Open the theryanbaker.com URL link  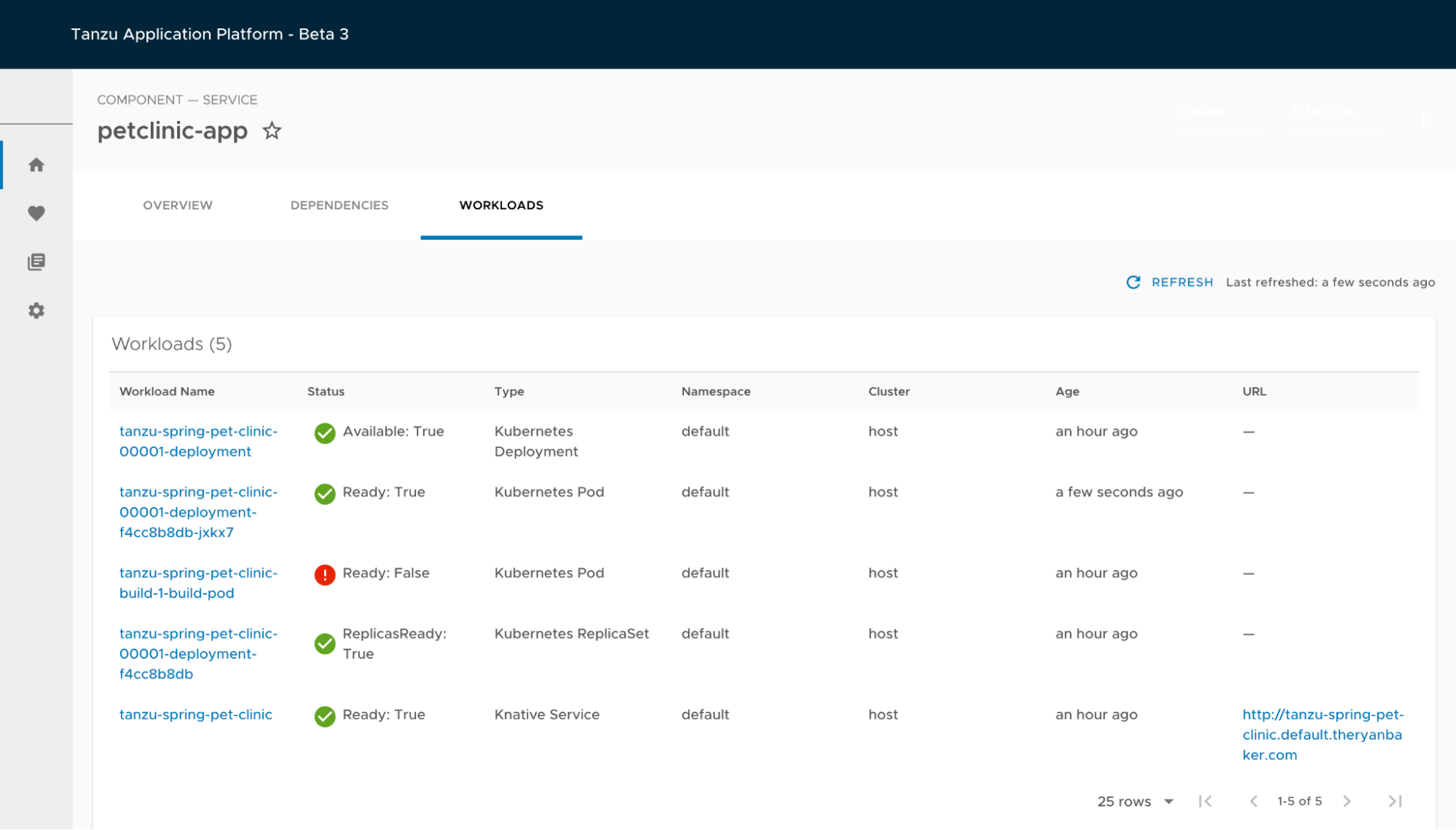tap(1323, 735)
